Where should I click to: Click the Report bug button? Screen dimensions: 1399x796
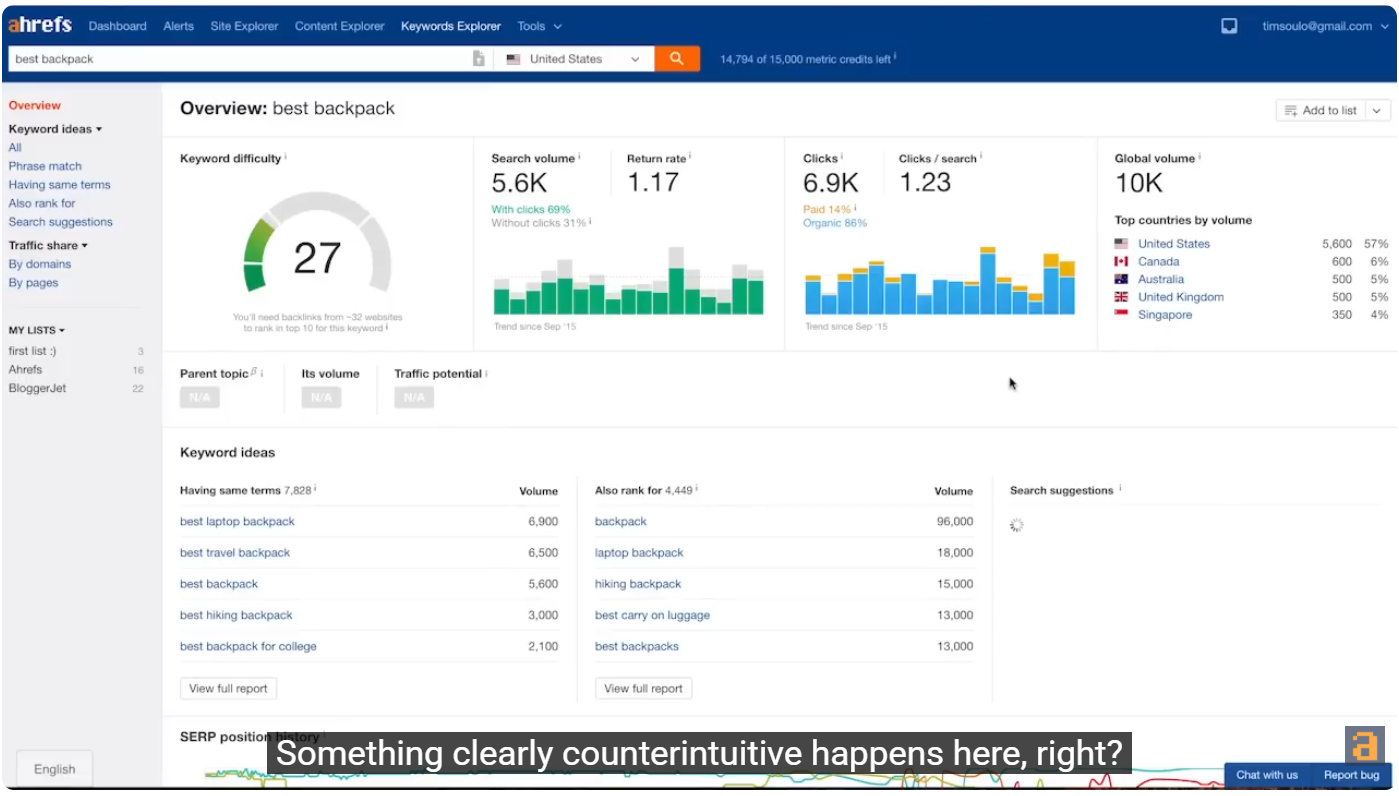pyautogui.click(x=1351, y=775)
